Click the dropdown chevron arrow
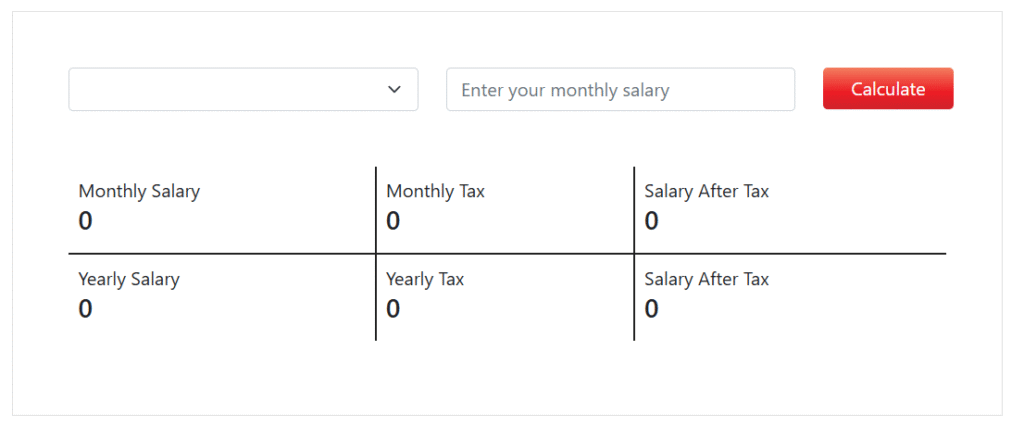The width and height of the screenshot is (1024, 438). [x=394, y=89]
